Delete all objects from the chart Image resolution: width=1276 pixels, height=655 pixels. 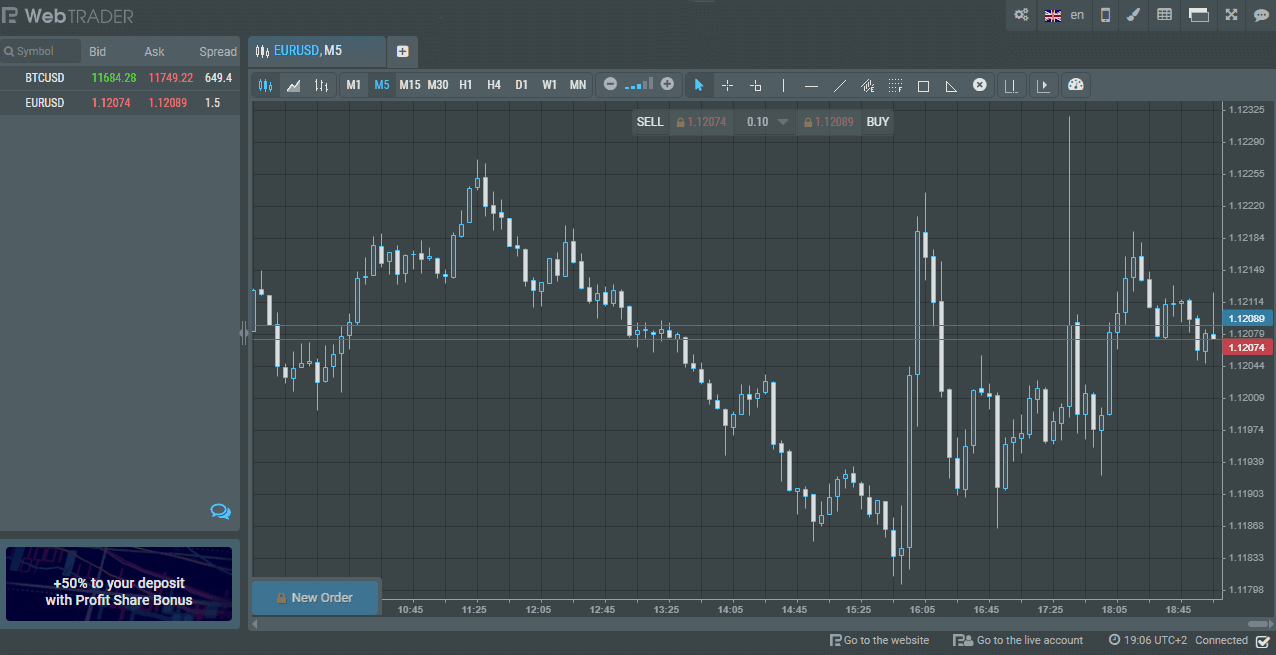(x=979, y=85)
